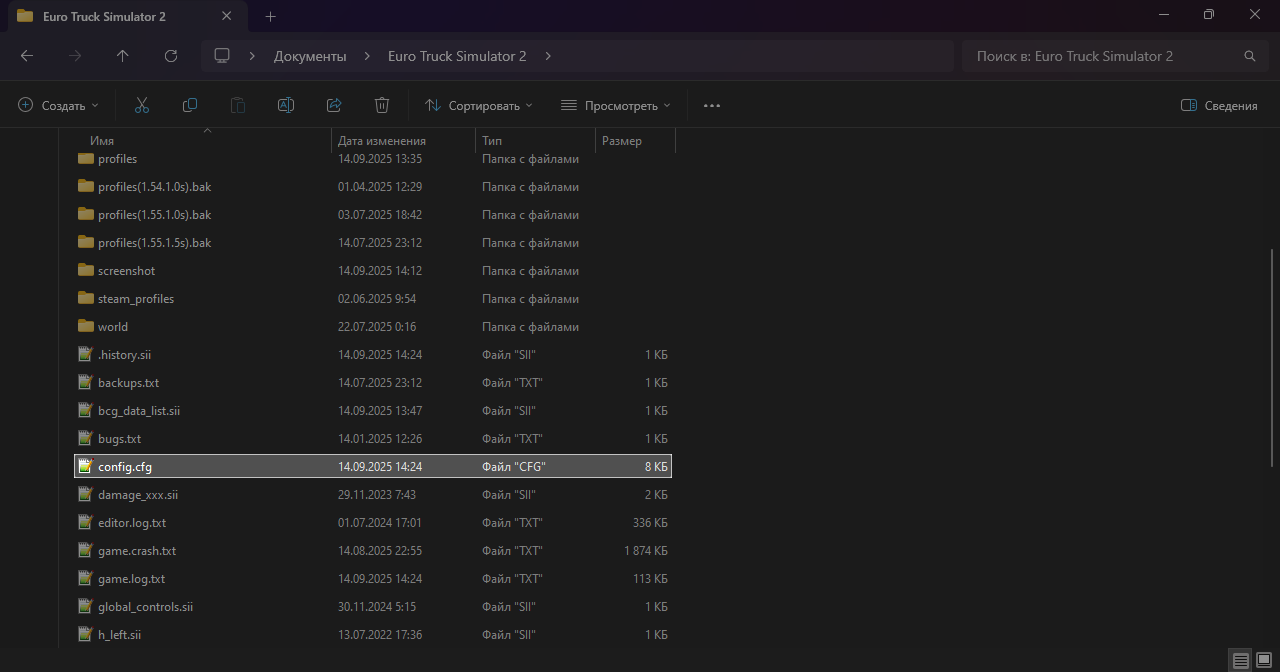This screenshot has width=1280, height=672.
Task: Switch to large thumbnails view in the status bar
Action: 1264,660
